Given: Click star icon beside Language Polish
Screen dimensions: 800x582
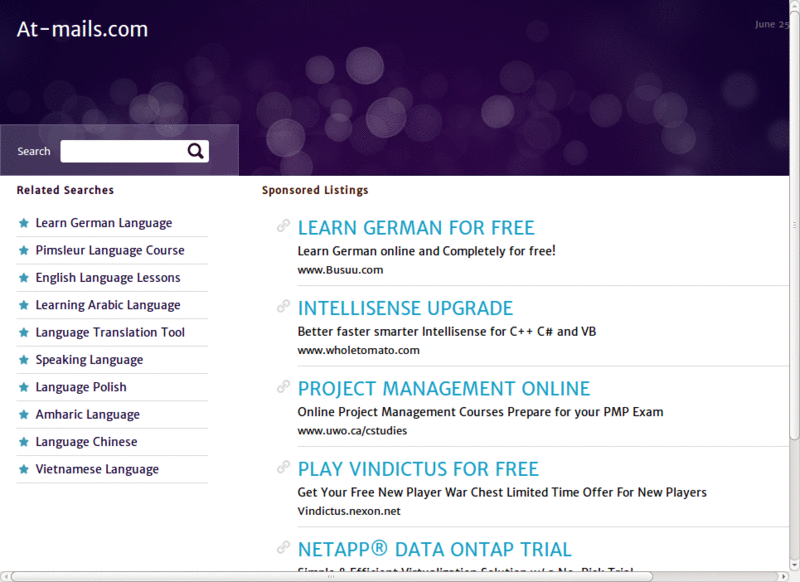Looking at the screenshot, I should (23, 387).
